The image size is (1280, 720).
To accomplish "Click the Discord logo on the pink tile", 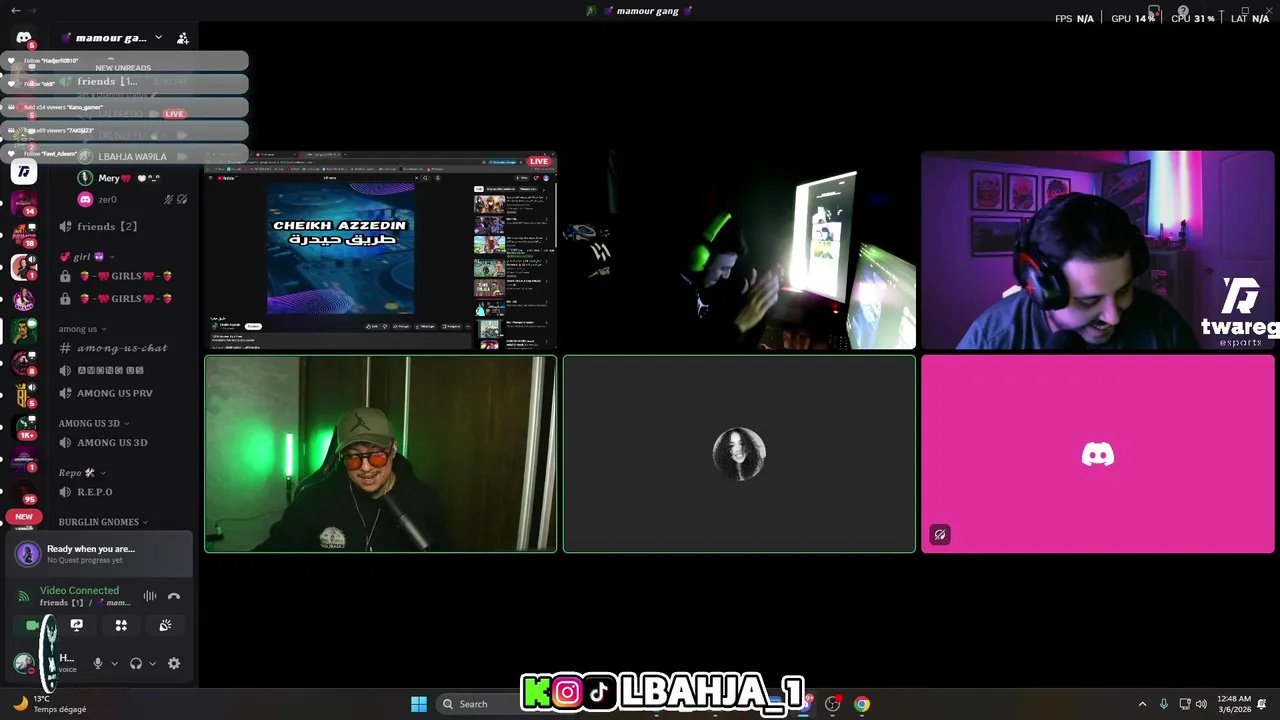I will (x=1098, y=455).
